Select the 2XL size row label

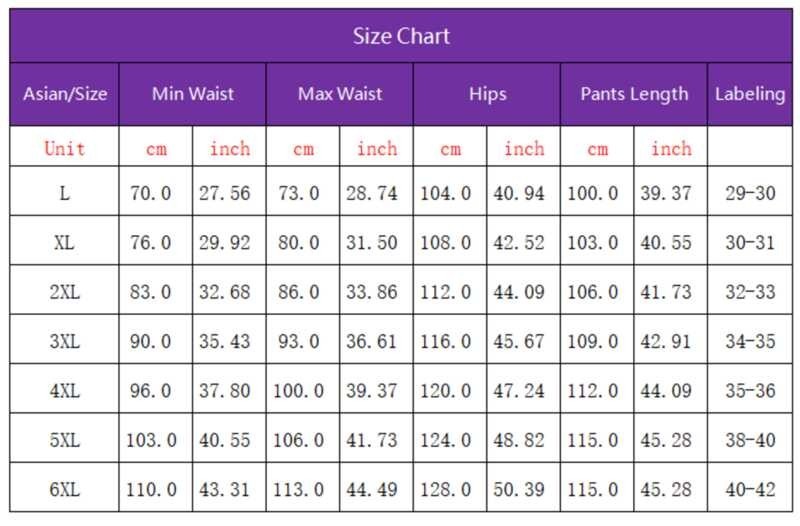(x=65, y=292)
